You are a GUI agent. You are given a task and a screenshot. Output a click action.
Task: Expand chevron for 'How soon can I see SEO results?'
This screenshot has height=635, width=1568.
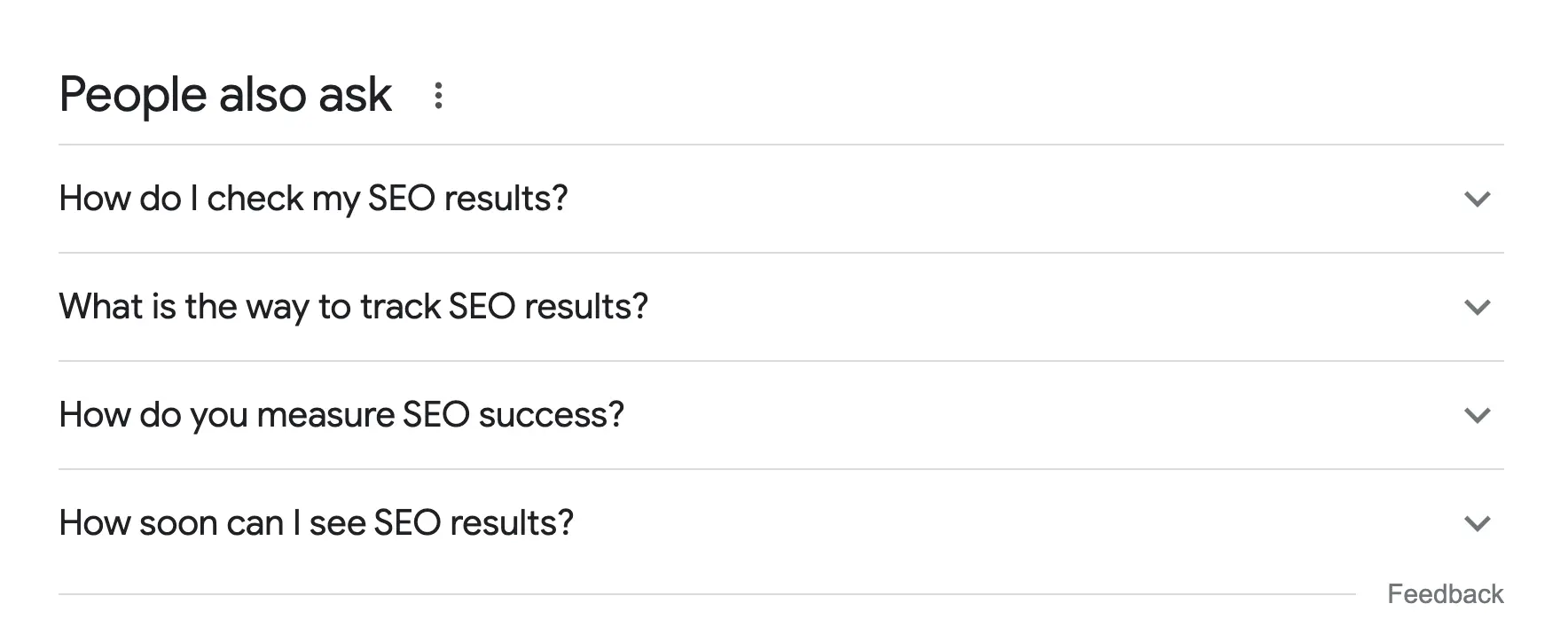(1477, 523)
